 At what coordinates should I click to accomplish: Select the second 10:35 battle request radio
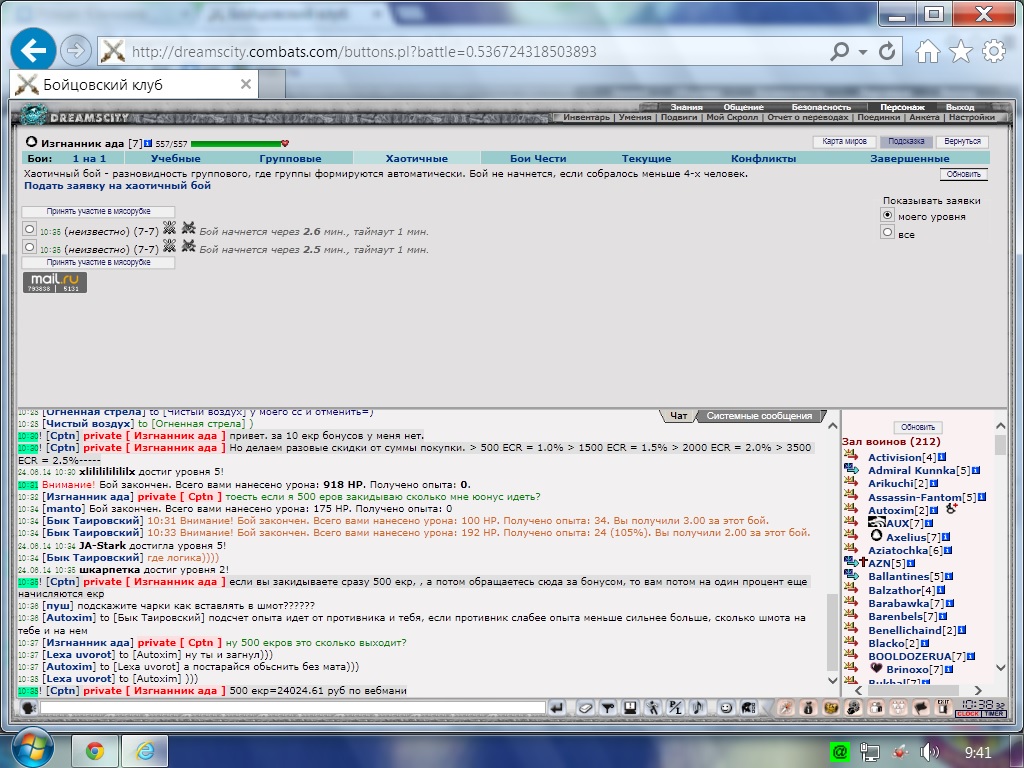pos(29,247)
